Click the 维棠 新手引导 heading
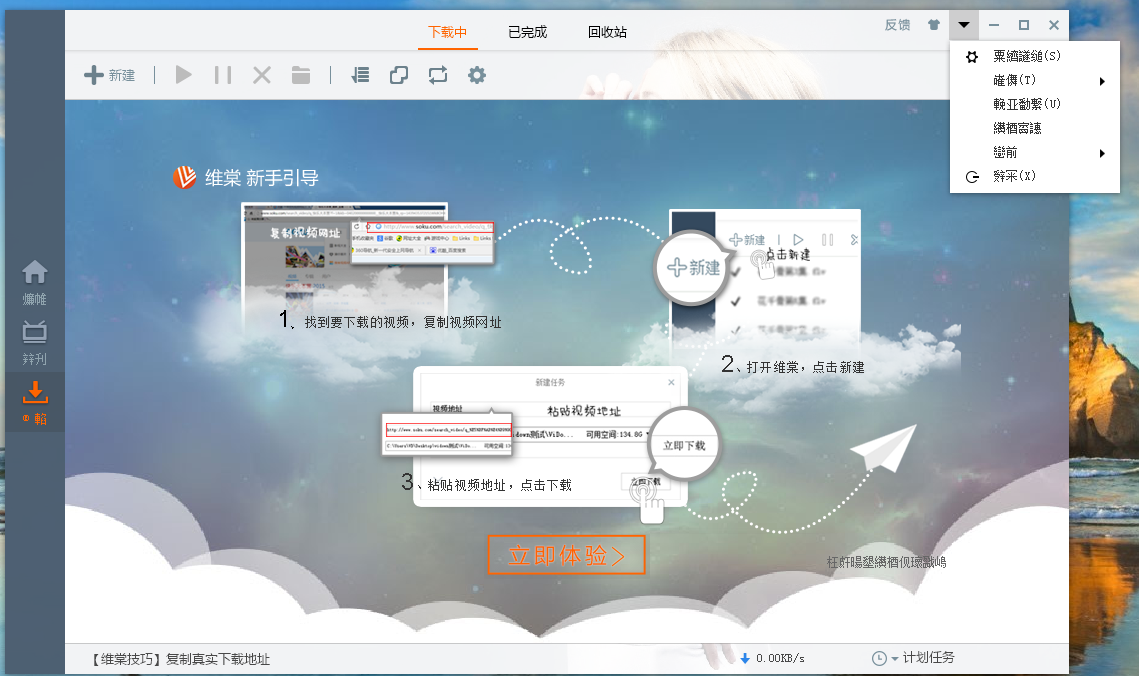Screen dimensions: 1139x676 (x=262, y=178)
